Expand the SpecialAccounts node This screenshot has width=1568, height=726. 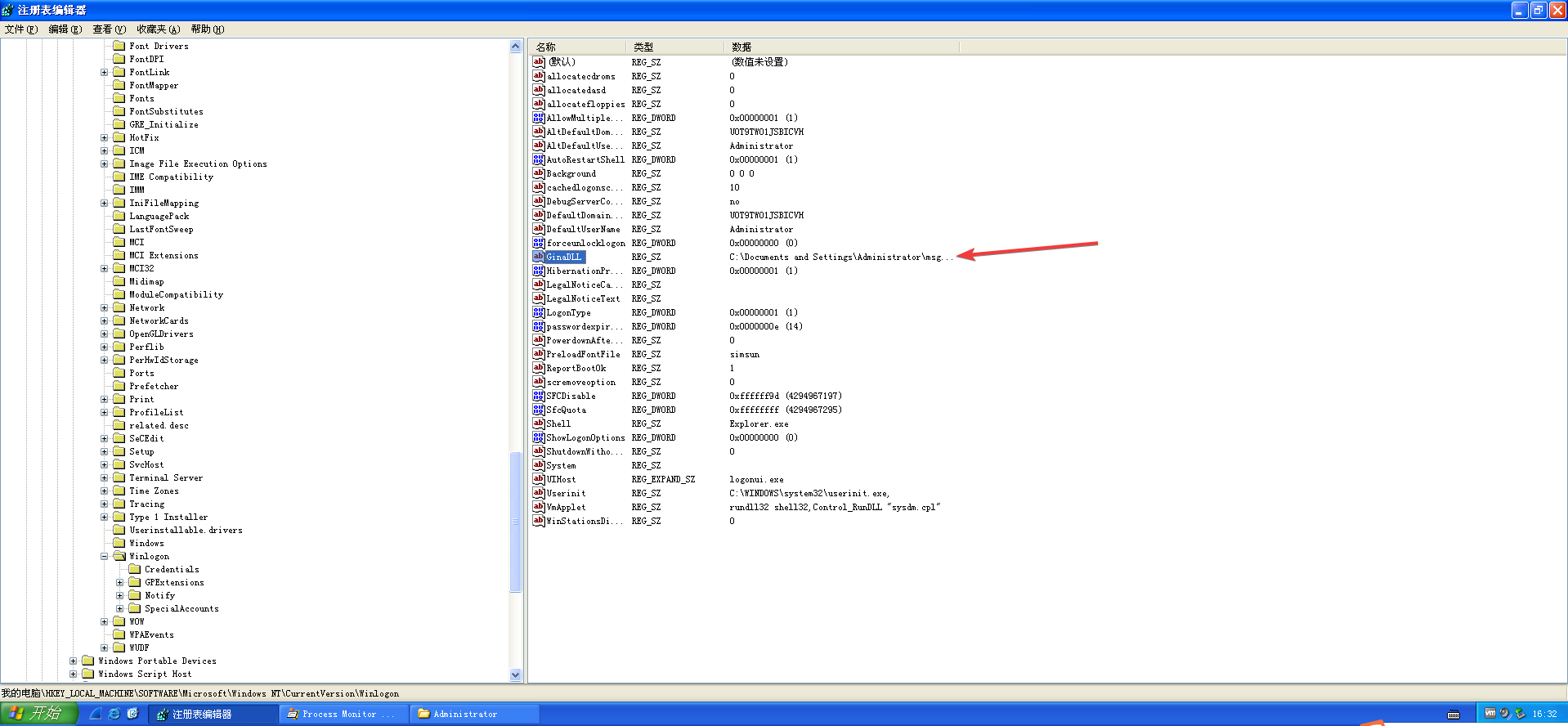[x=119, y=608]
